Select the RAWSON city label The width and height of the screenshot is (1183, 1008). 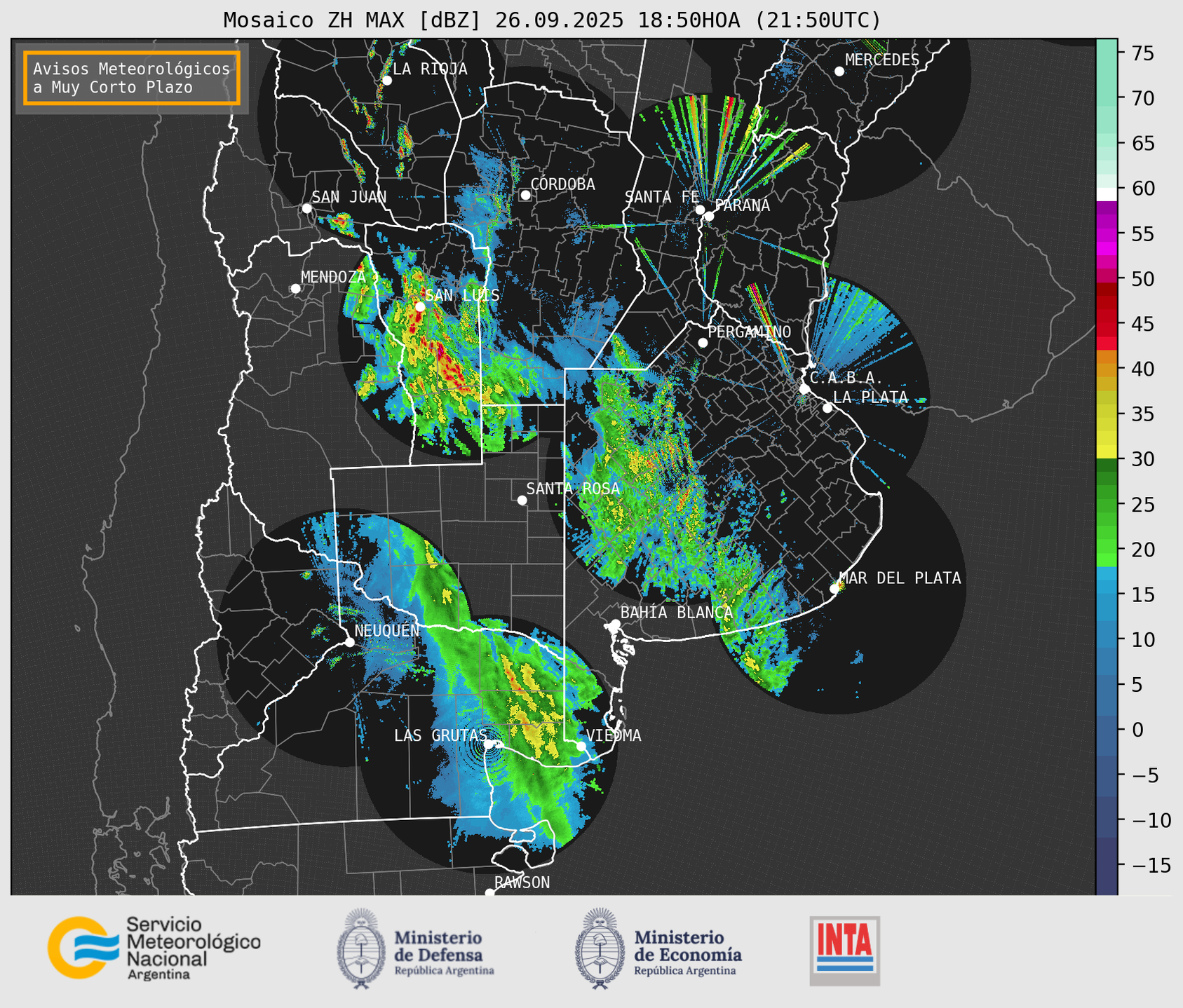tap(522, 883)
